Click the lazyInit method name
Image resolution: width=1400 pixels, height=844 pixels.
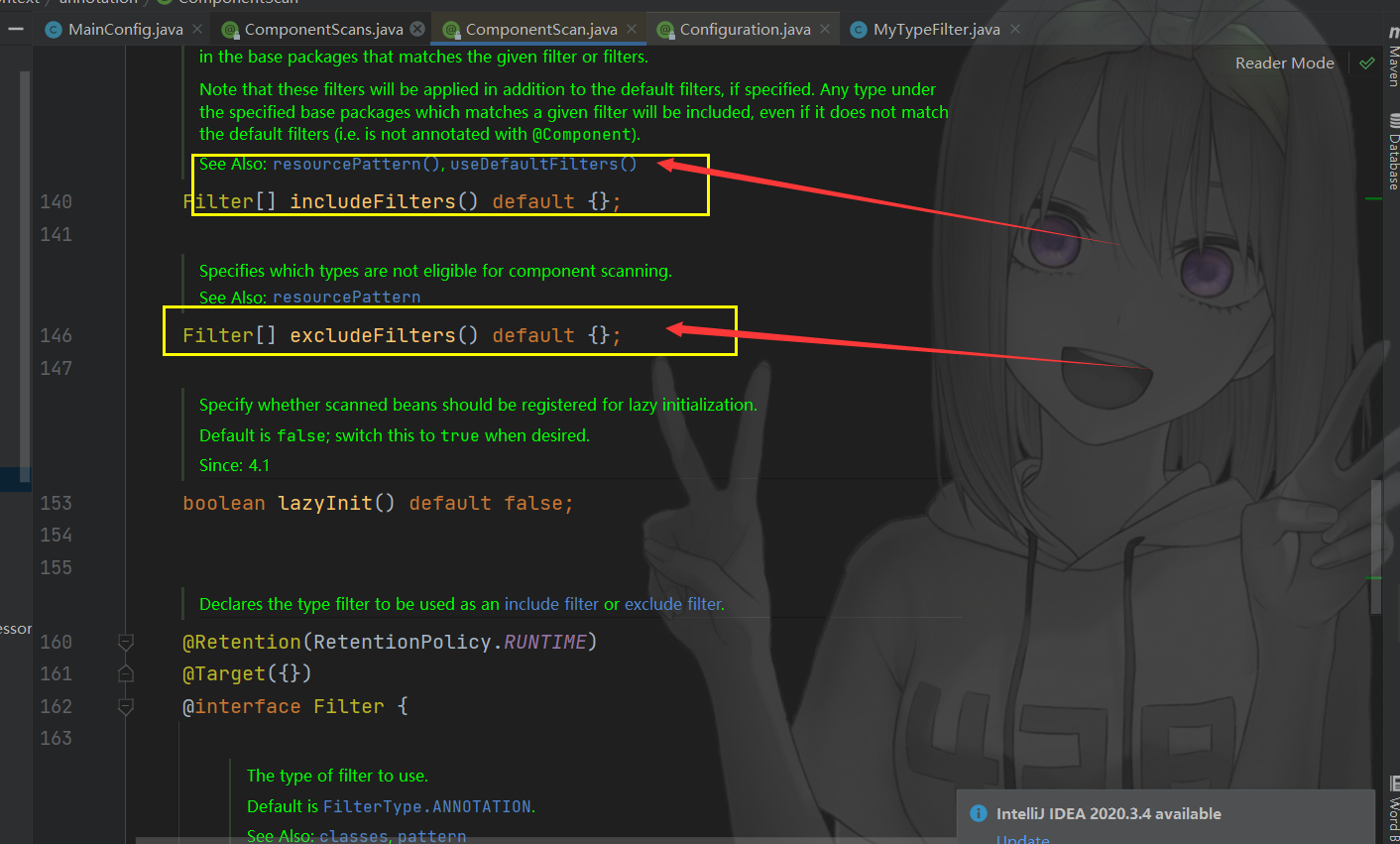tap(325, 503)
